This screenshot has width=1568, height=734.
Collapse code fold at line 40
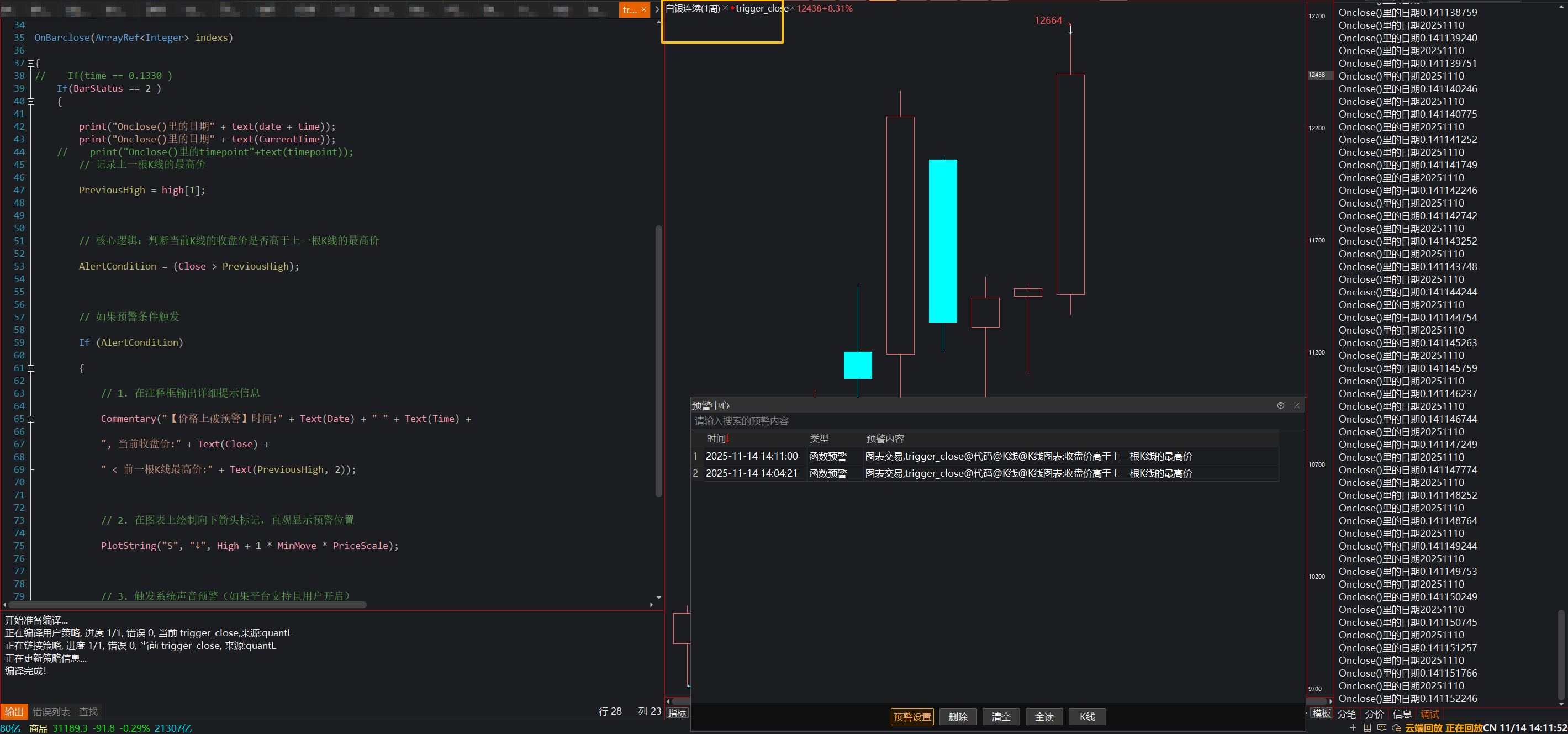(30, 102)
